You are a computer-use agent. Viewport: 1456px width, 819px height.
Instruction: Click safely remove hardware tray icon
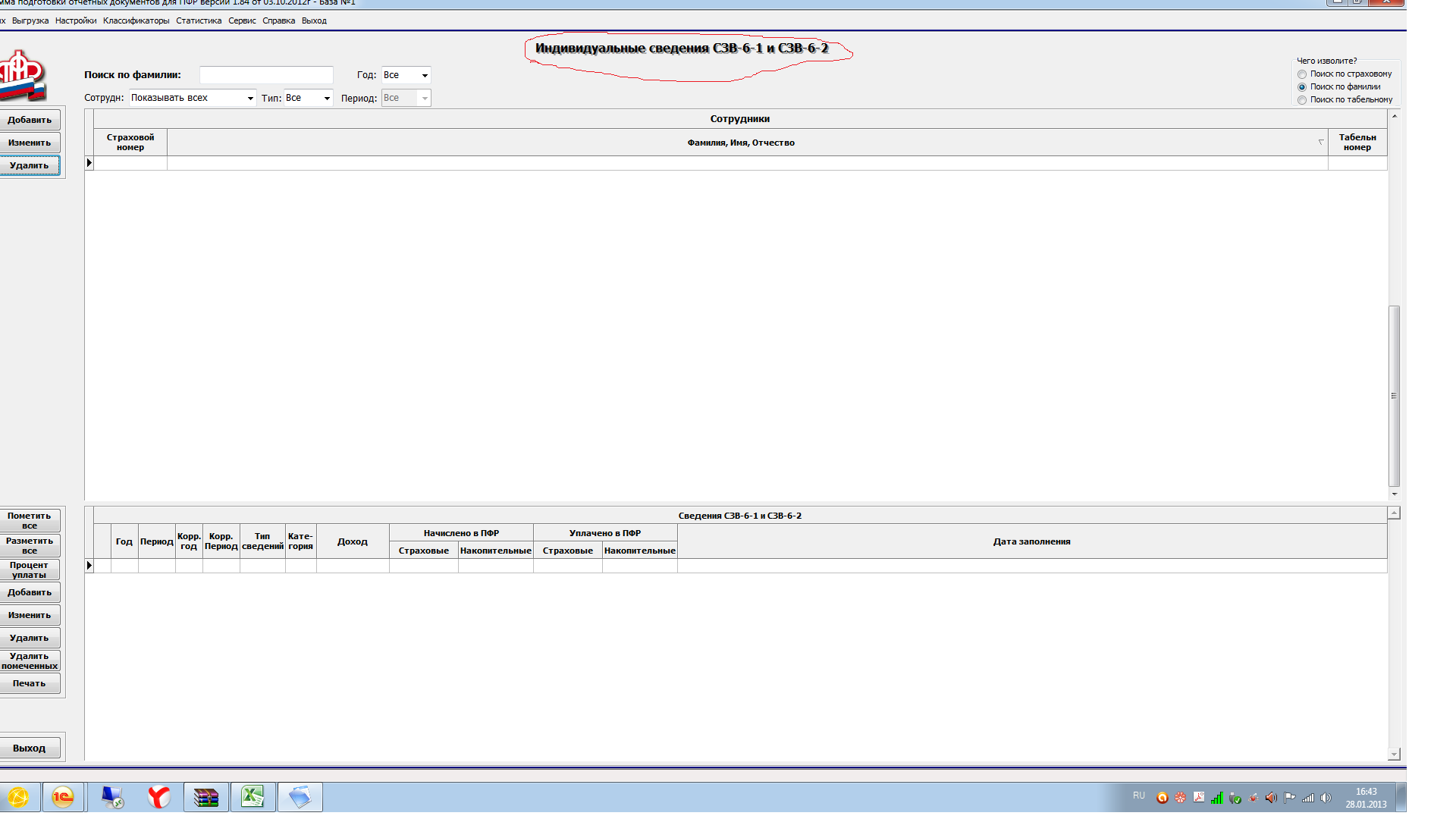1235,798
